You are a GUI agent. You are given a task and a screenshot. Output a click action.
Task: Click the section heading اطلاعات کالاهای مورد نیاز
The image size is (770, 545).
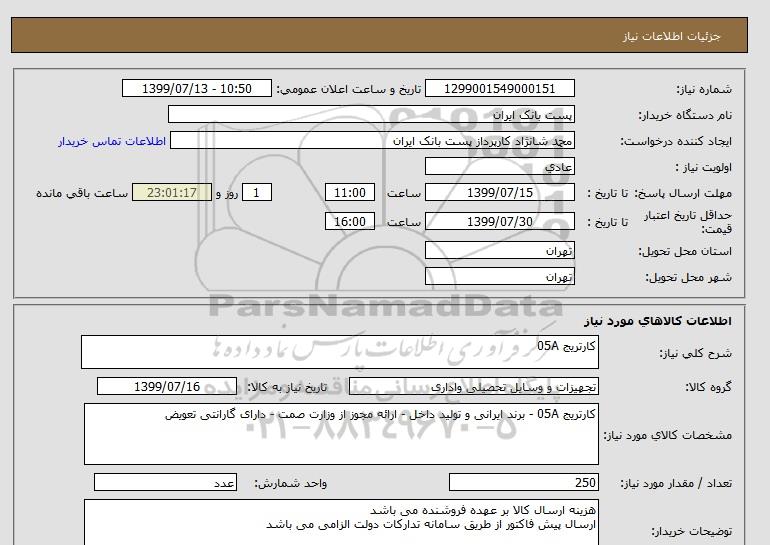point(658,321)
